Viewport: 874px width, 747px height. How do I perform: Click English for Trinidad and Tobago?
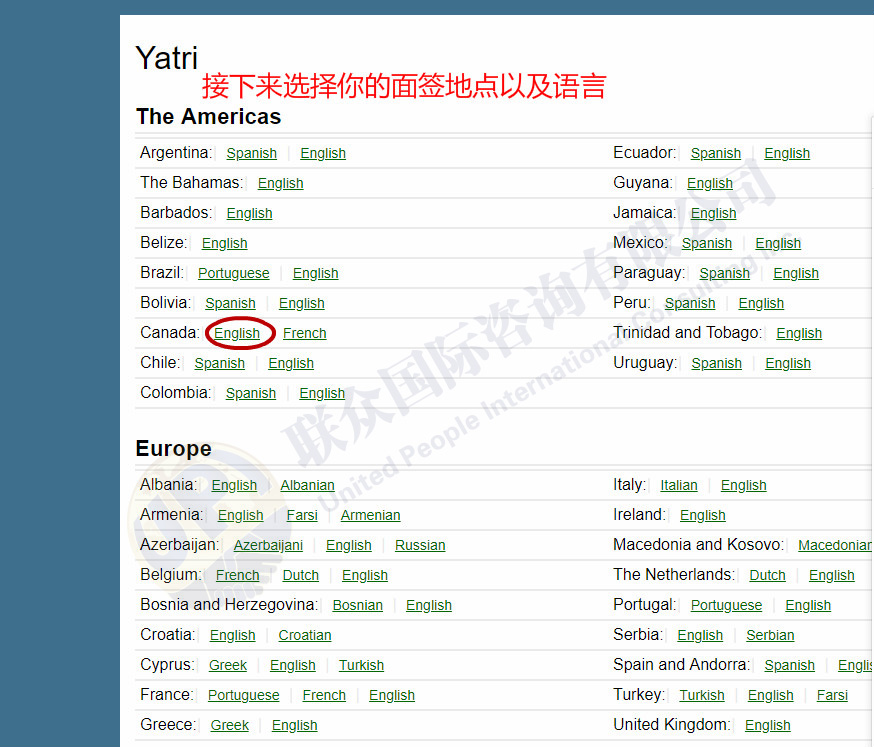[798, 333]
